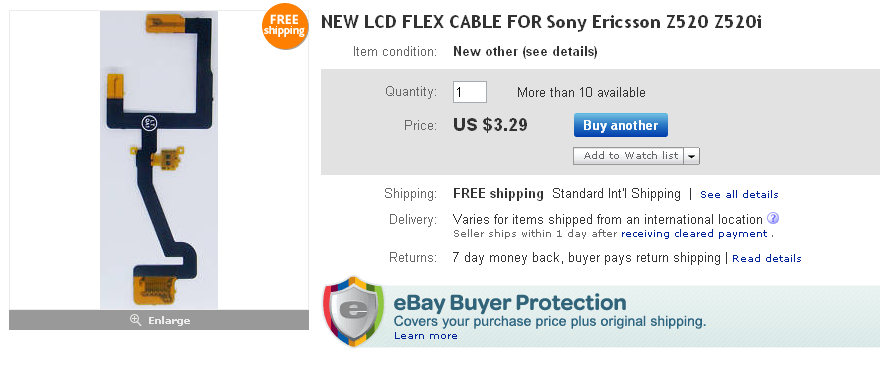
Task: Click the eBay Buyer Protection heading
Action: [510, 303]
